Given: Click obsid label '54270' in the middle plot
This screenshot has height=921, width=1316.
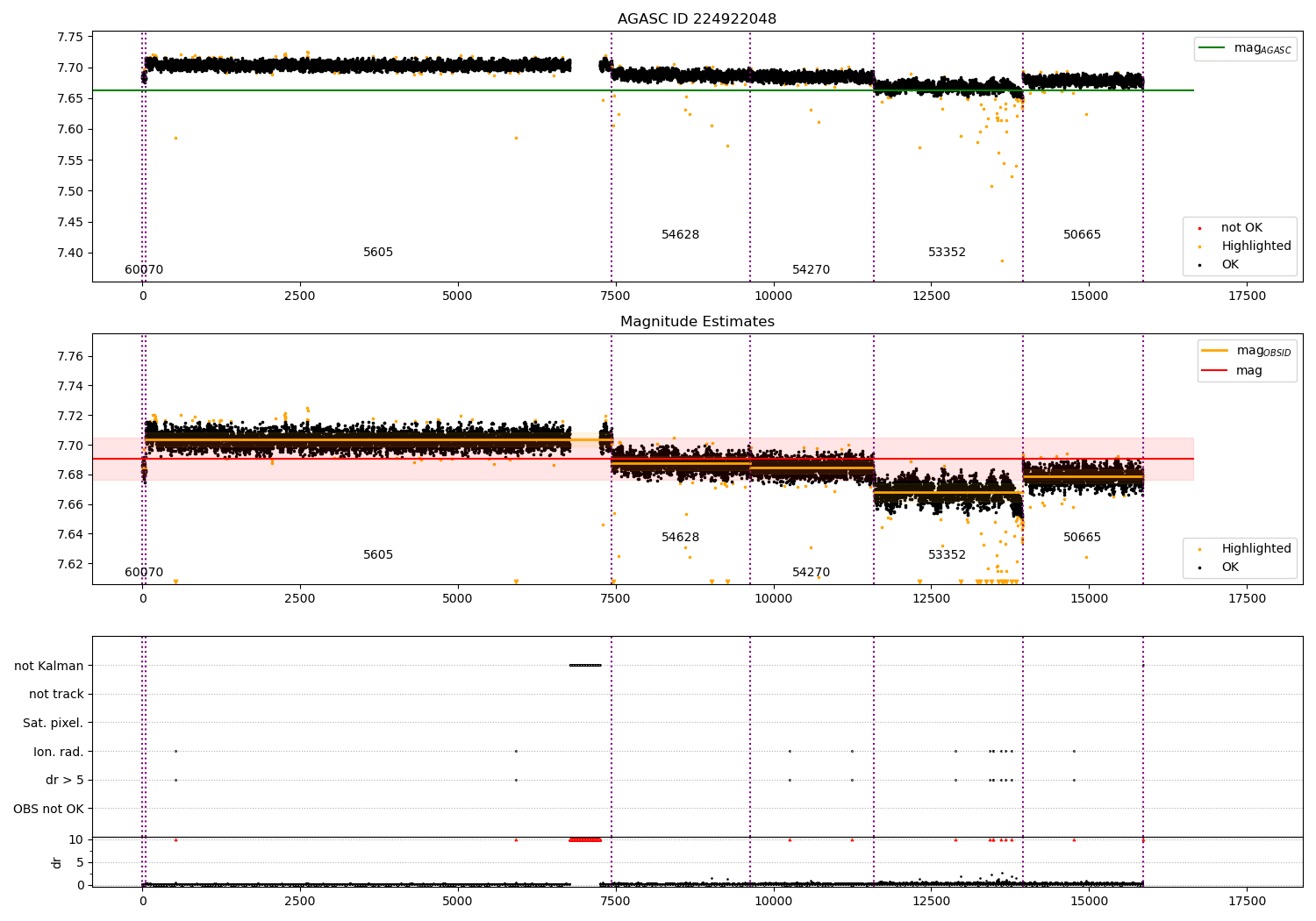Looking at the screenshot, I should pyautogui.click(x=811, y=573).
